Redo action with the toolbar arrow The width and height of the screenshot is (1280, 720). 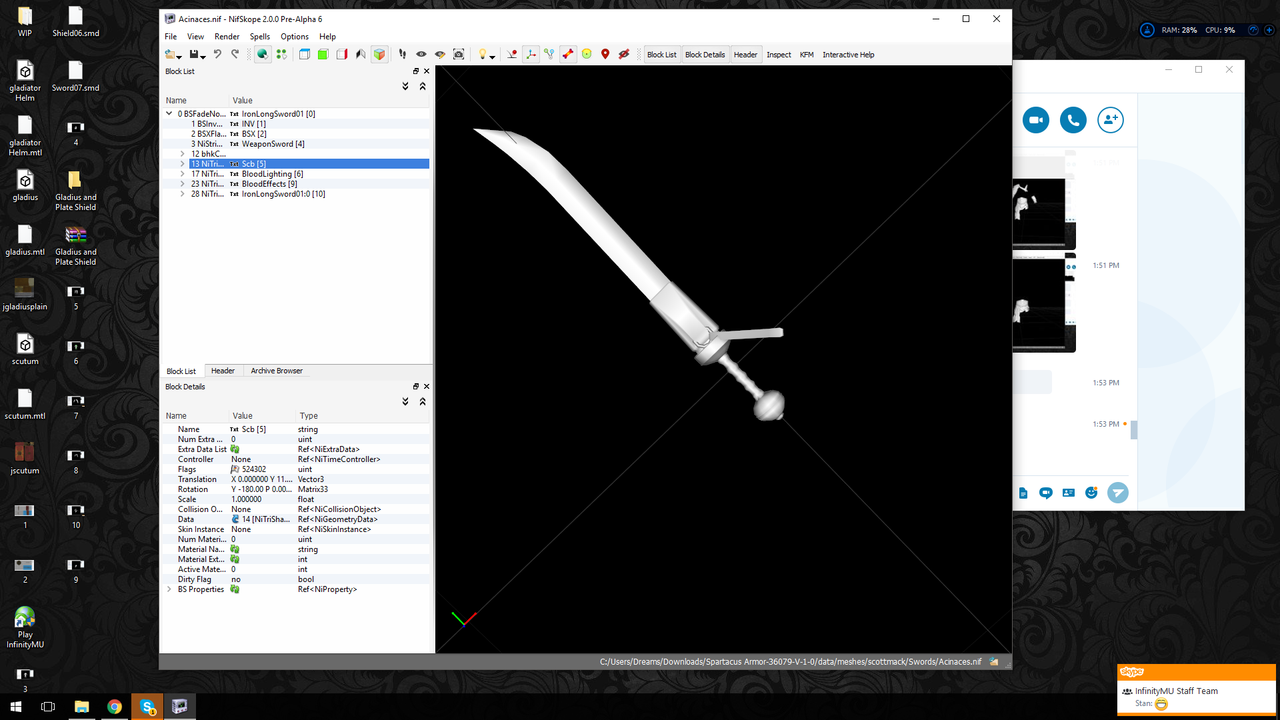(x=235, y=54)
